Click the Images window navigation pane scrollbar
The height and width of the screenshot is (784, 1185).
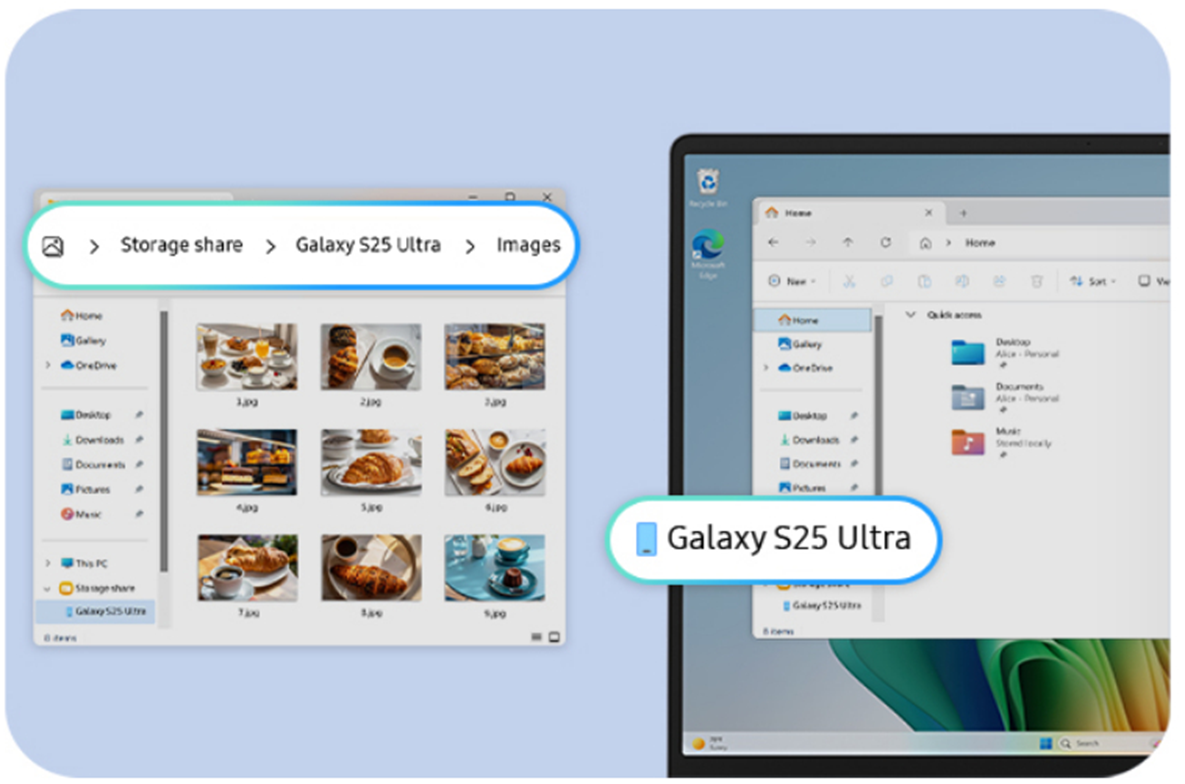tap(163, 441)
